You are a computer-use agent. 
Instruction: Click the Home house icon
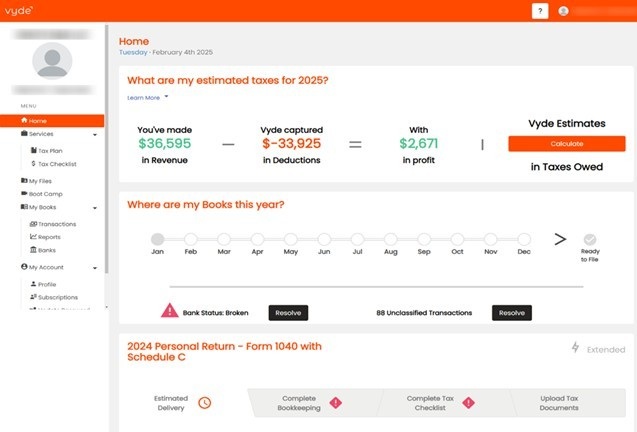[x=24, y=120]
